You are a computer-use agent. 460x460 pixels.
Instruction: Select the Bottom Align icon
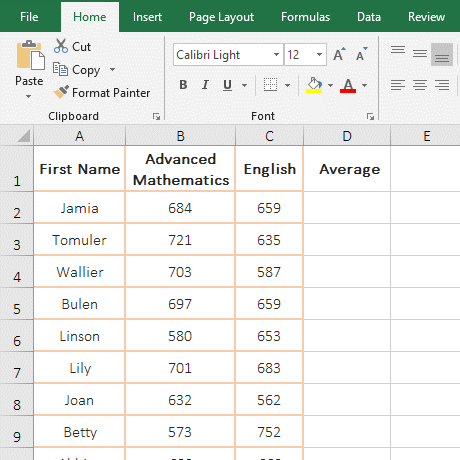coord(442,54)
